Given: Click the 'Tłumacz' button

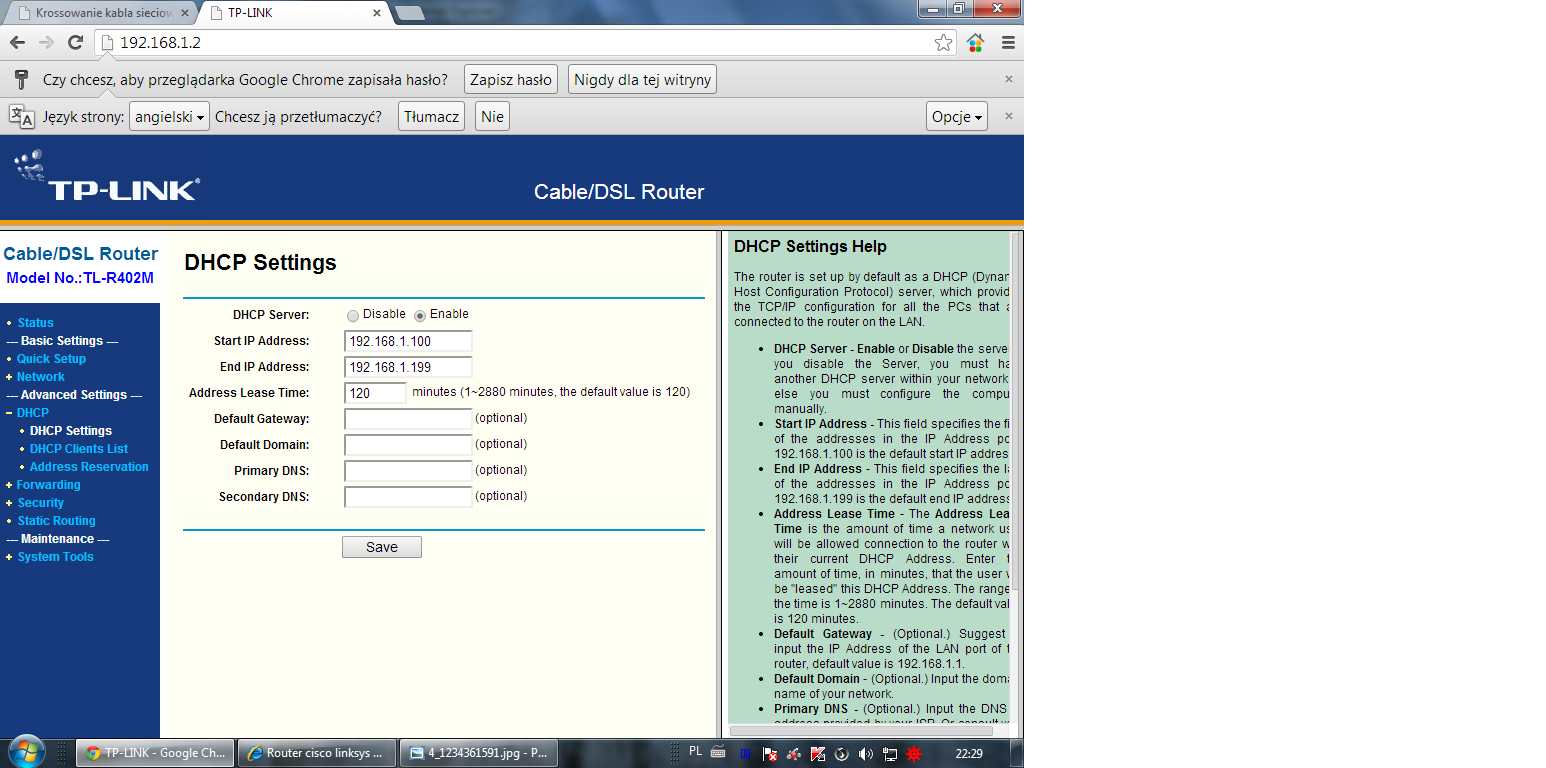Looking at the screenshot, I should click(x=432, y=116).
